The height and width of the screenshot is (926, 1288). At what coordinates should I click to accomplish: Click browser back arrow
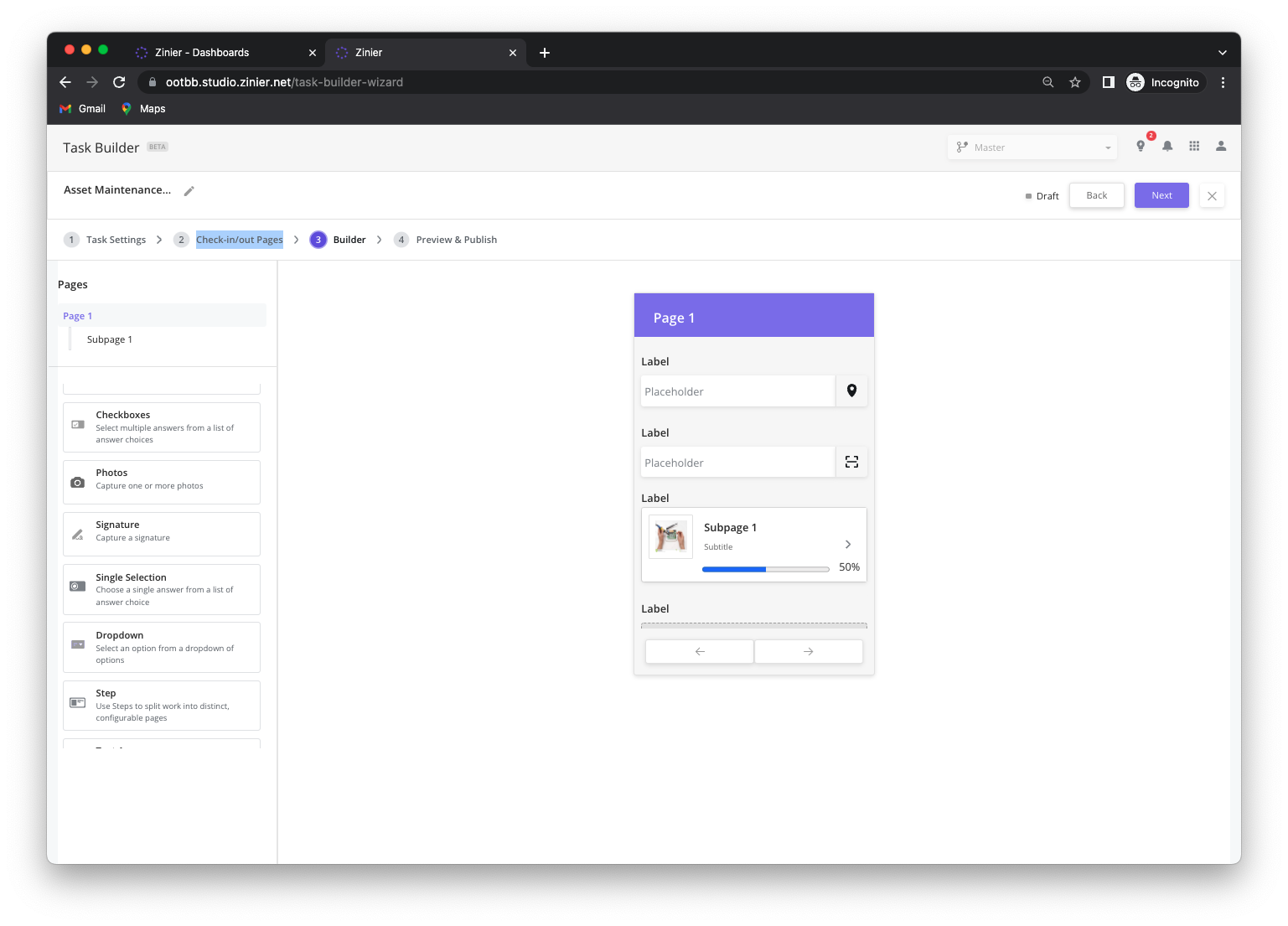[65, 82]
